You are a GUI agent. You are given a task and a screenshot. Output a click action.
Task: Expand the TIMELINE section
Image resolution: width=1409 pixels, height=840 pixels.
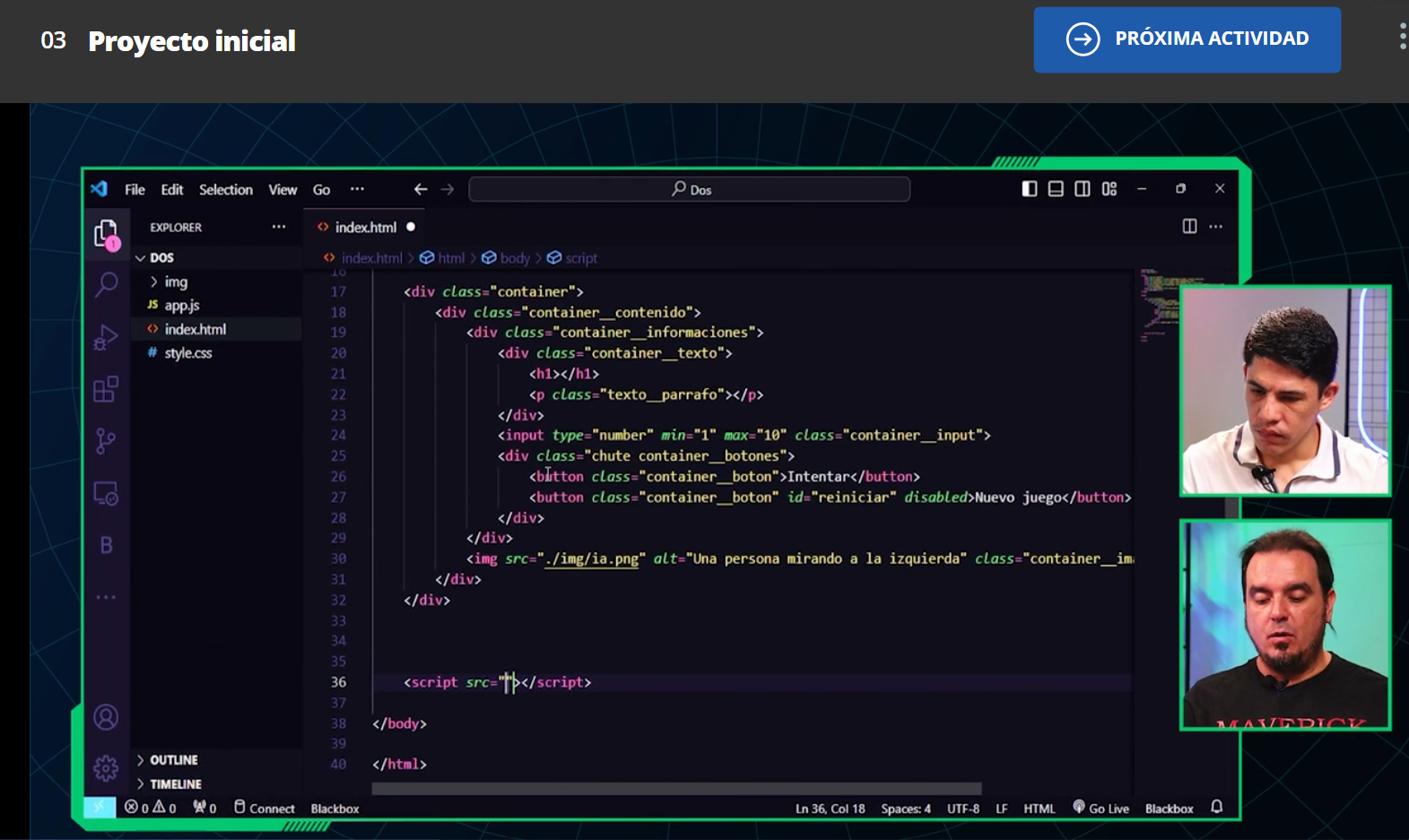[216, 784]
